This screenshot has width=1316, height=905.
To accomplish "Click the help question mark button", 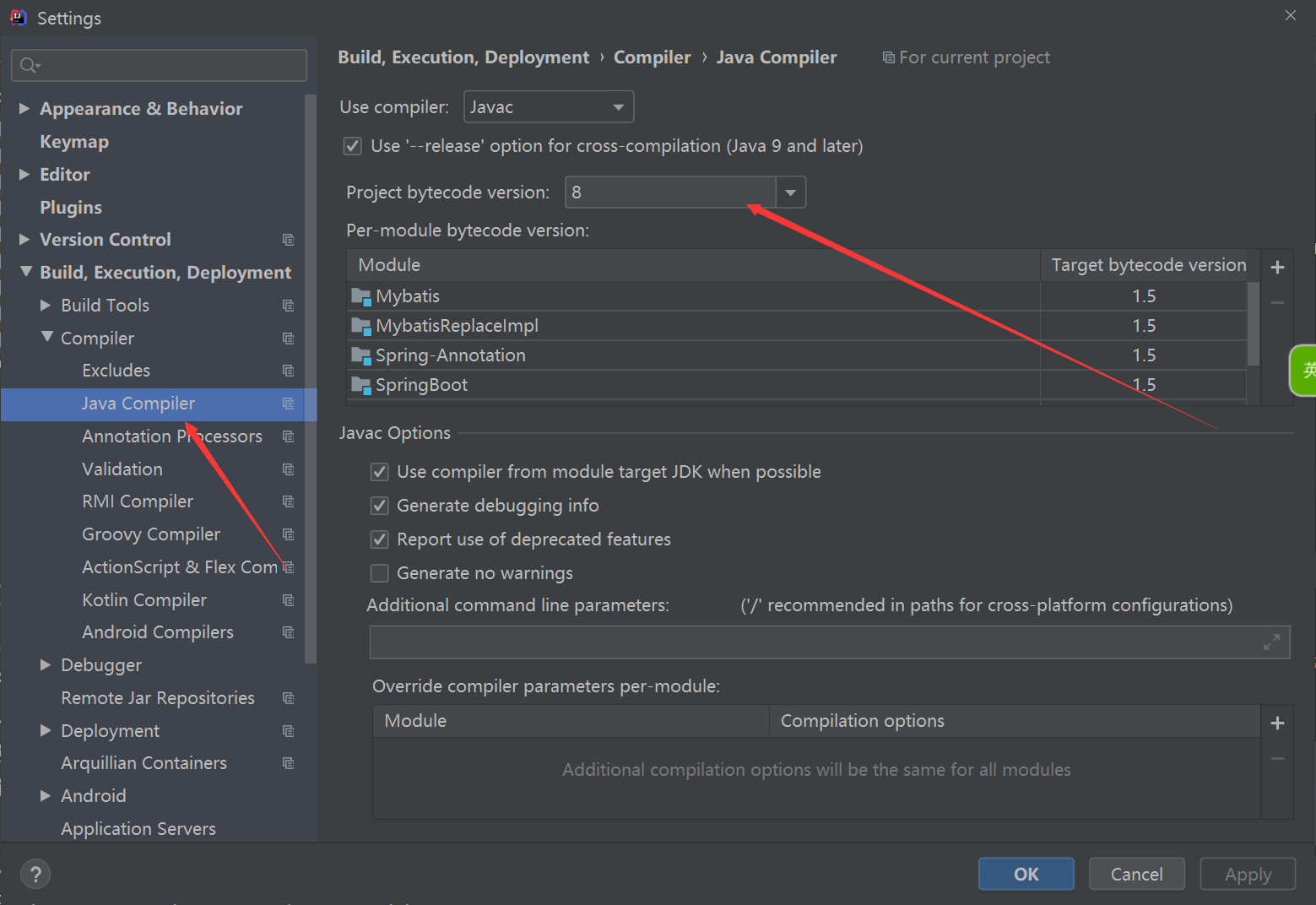I will [x=35, y=875].
